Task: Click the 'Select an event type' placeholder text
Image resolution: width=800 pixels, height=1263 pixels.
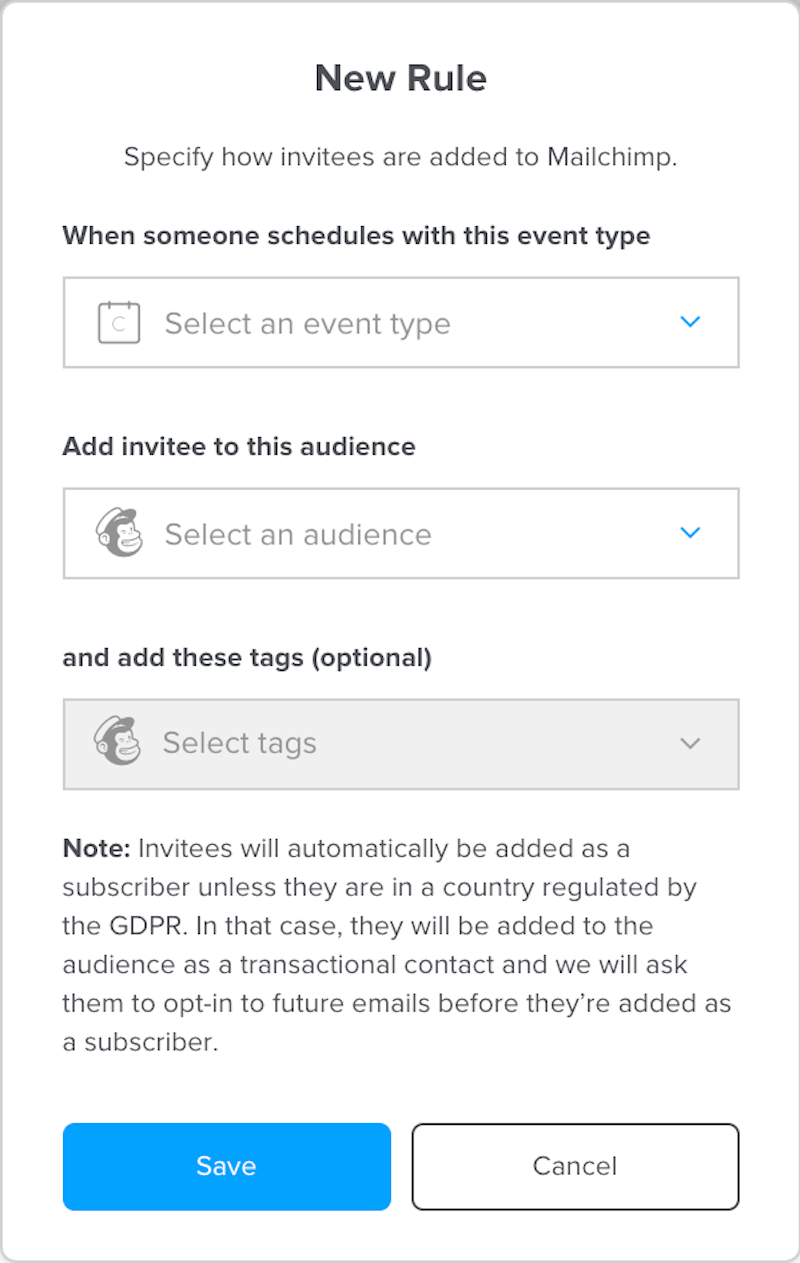Action: tap(308, 322)
